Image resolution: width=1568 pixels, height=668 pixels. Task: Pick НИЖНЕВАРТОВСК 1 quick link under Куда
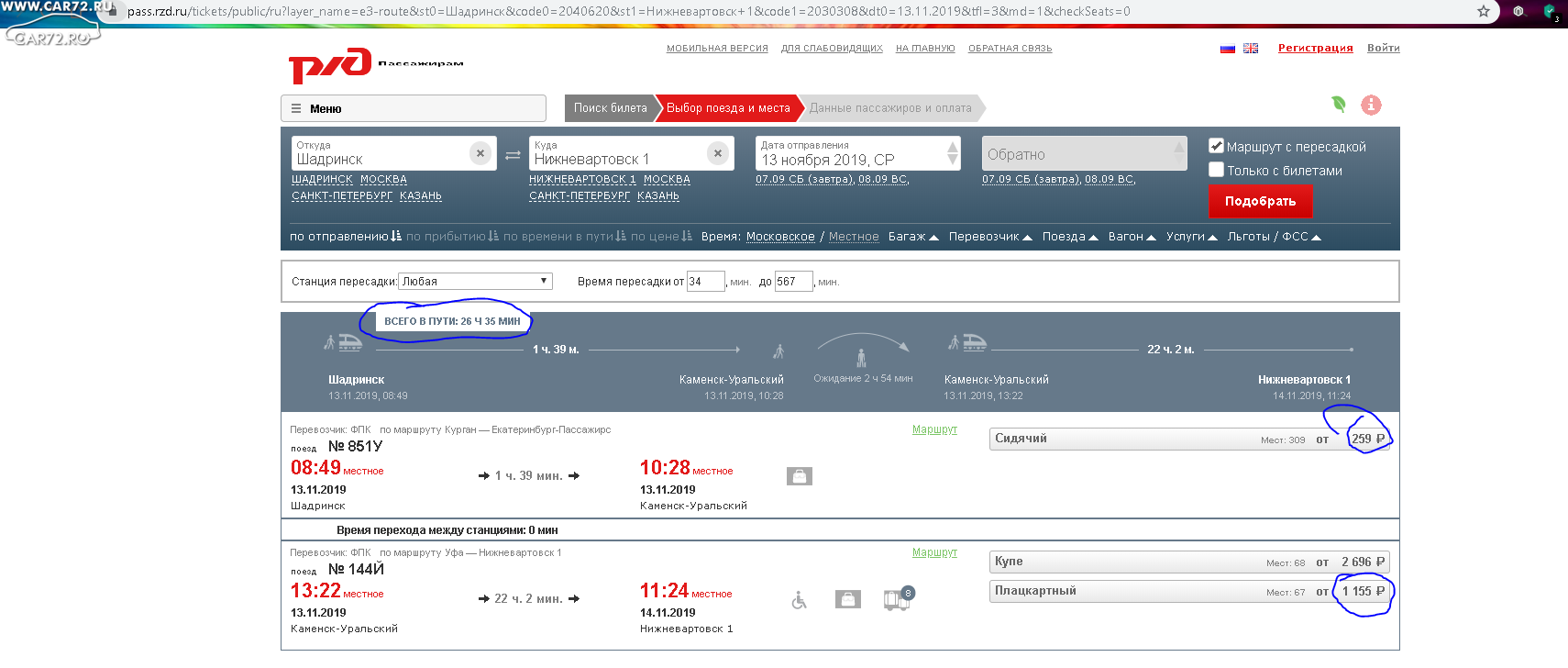tap(582, 180)
